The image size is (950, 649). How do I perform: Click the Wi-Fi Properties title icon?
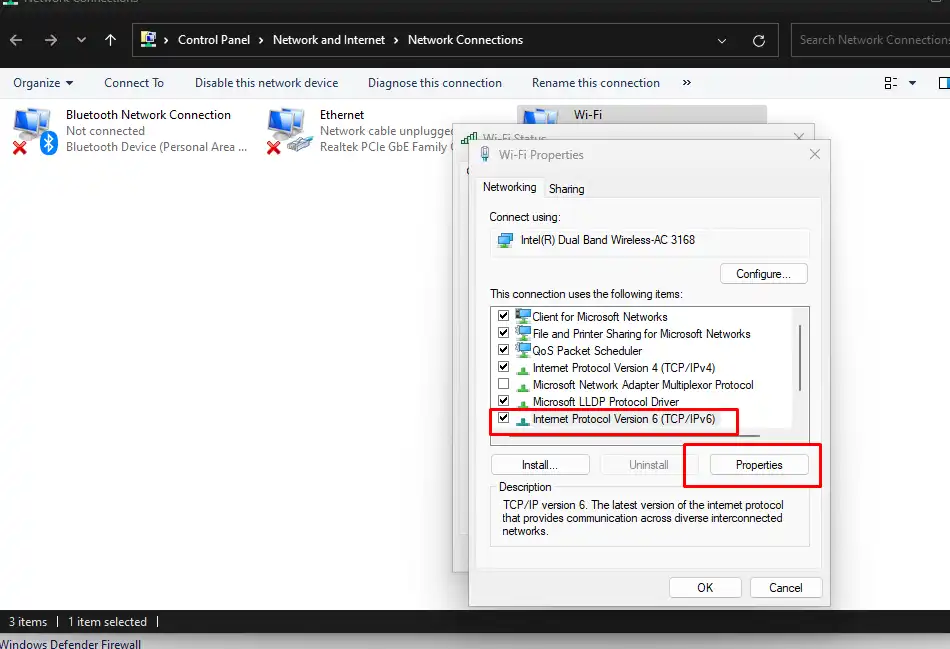tap(485, 155)
